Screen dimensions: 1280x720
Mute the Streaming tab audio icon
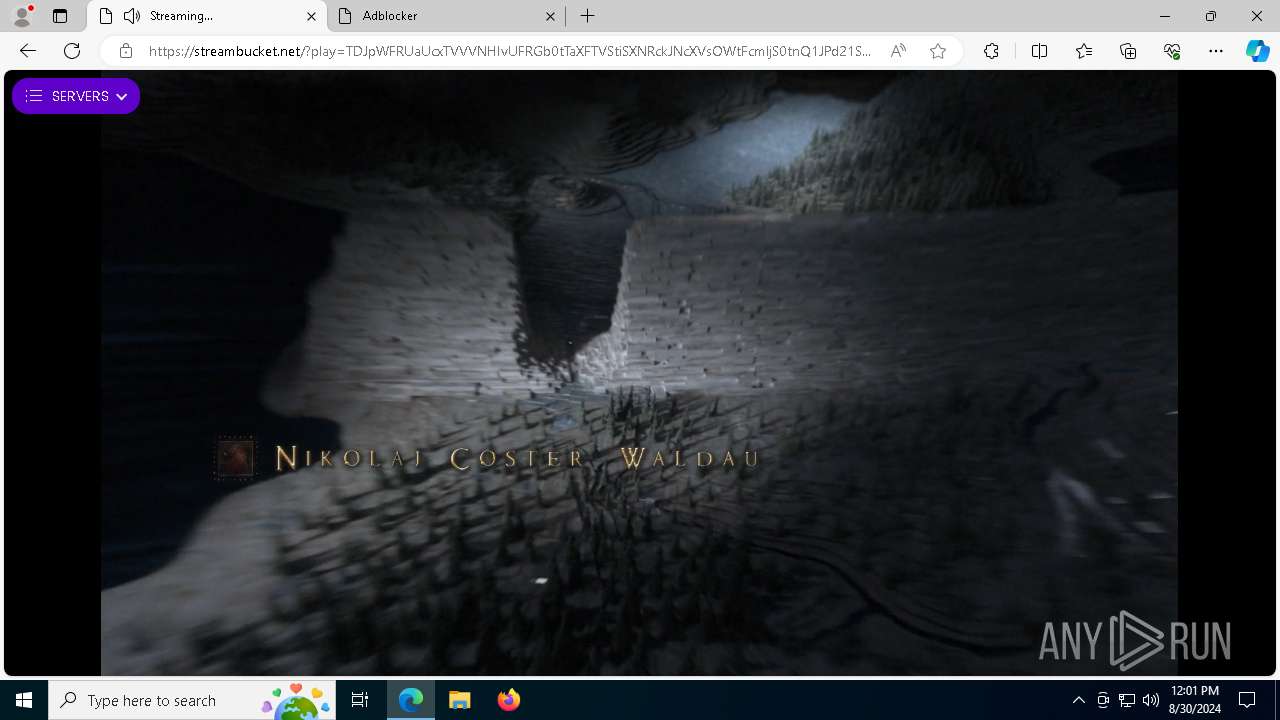coord(132,16)
